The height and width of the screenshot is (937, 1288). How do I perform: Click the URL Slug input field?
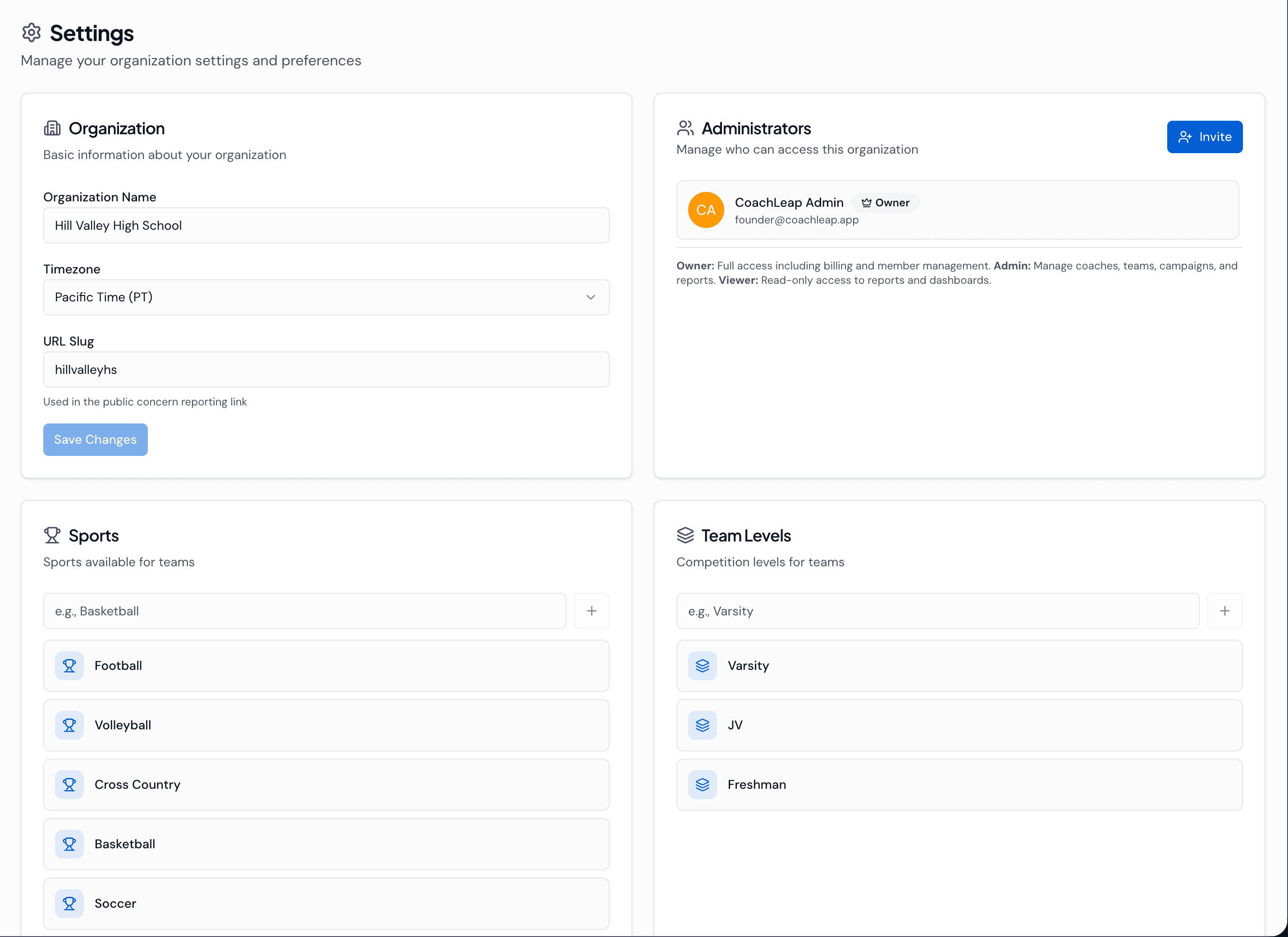326,369
